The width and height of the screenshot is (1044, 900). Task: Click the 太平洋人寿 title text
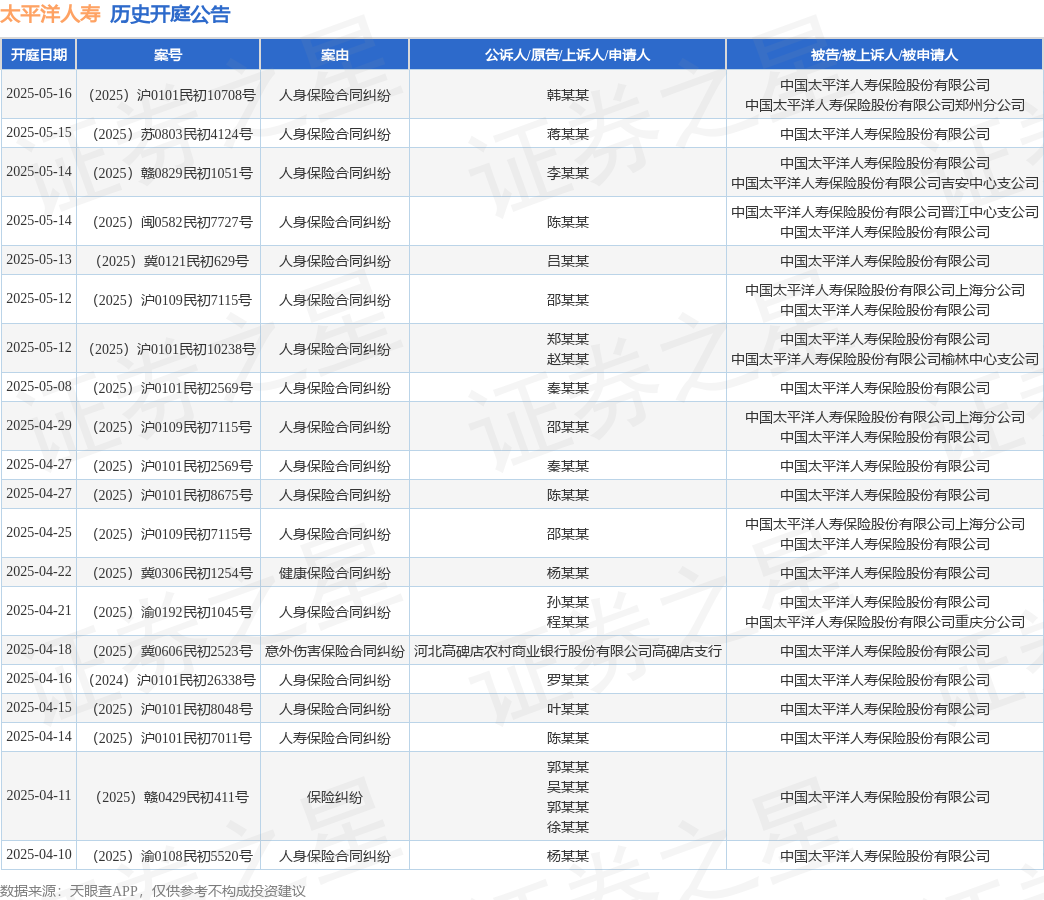coord(51,14)
